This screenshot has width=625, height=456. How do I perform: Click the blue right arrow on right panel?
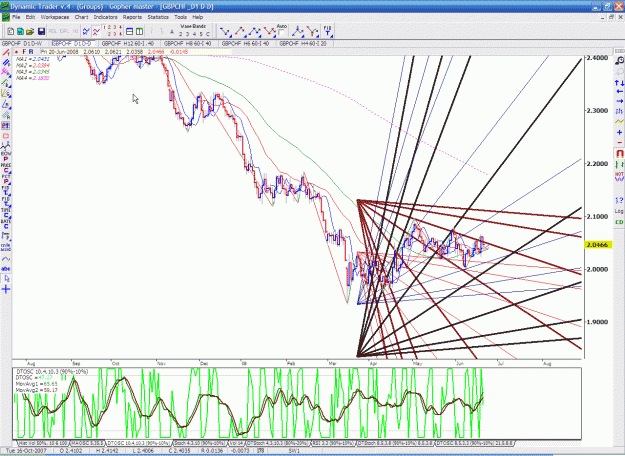click(619, 101)
